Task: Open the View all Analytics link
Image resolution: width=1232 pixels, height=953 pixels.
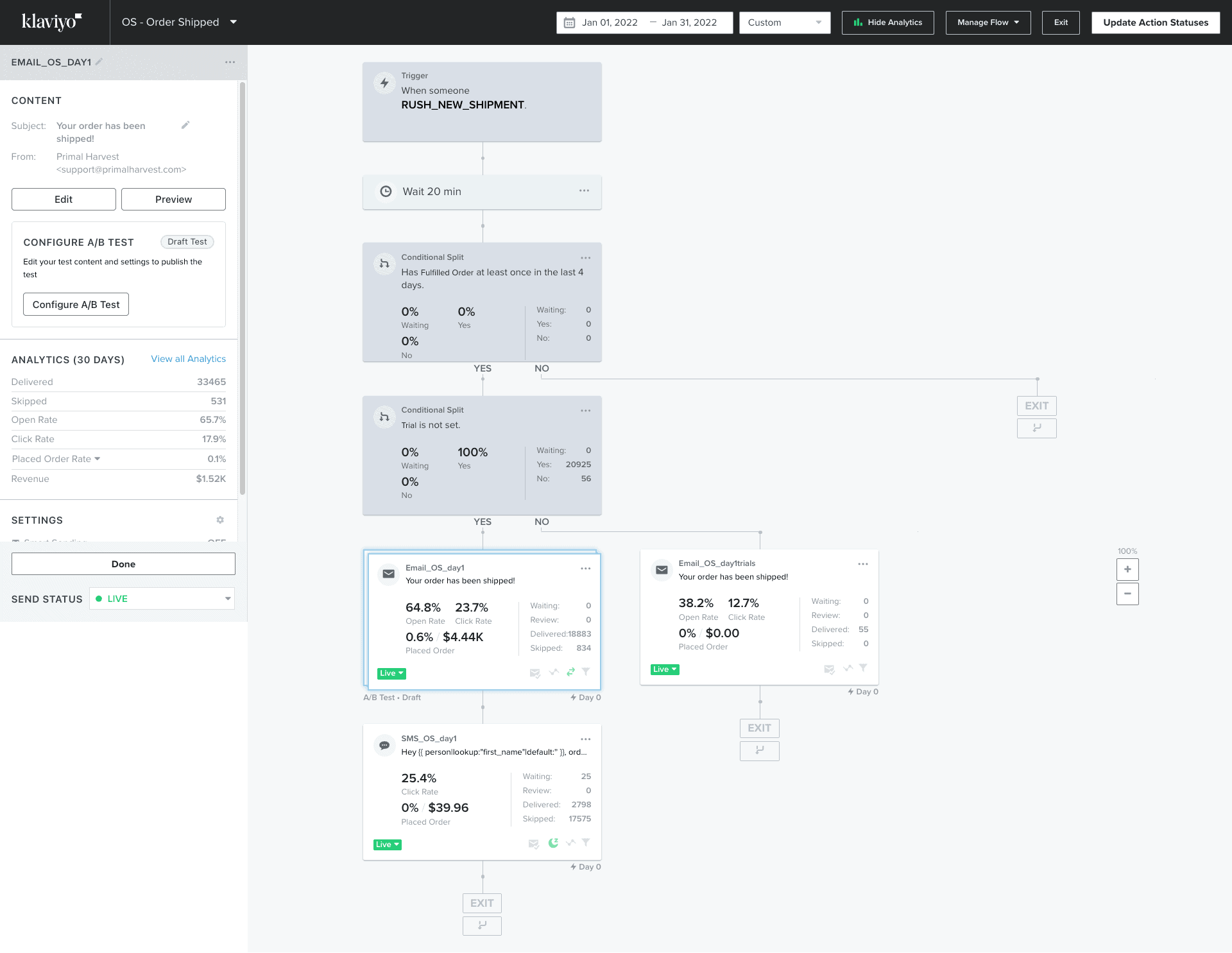Action: coord(188,359)
